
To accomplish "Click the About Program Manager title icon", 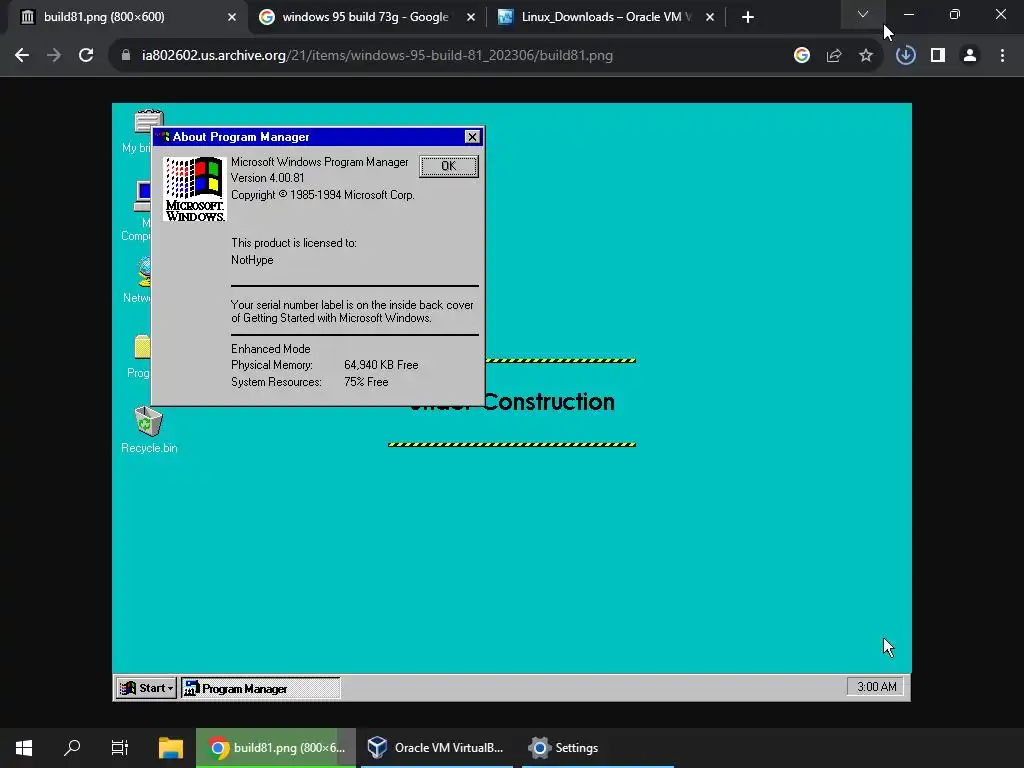I will click(x=163, y=136).
